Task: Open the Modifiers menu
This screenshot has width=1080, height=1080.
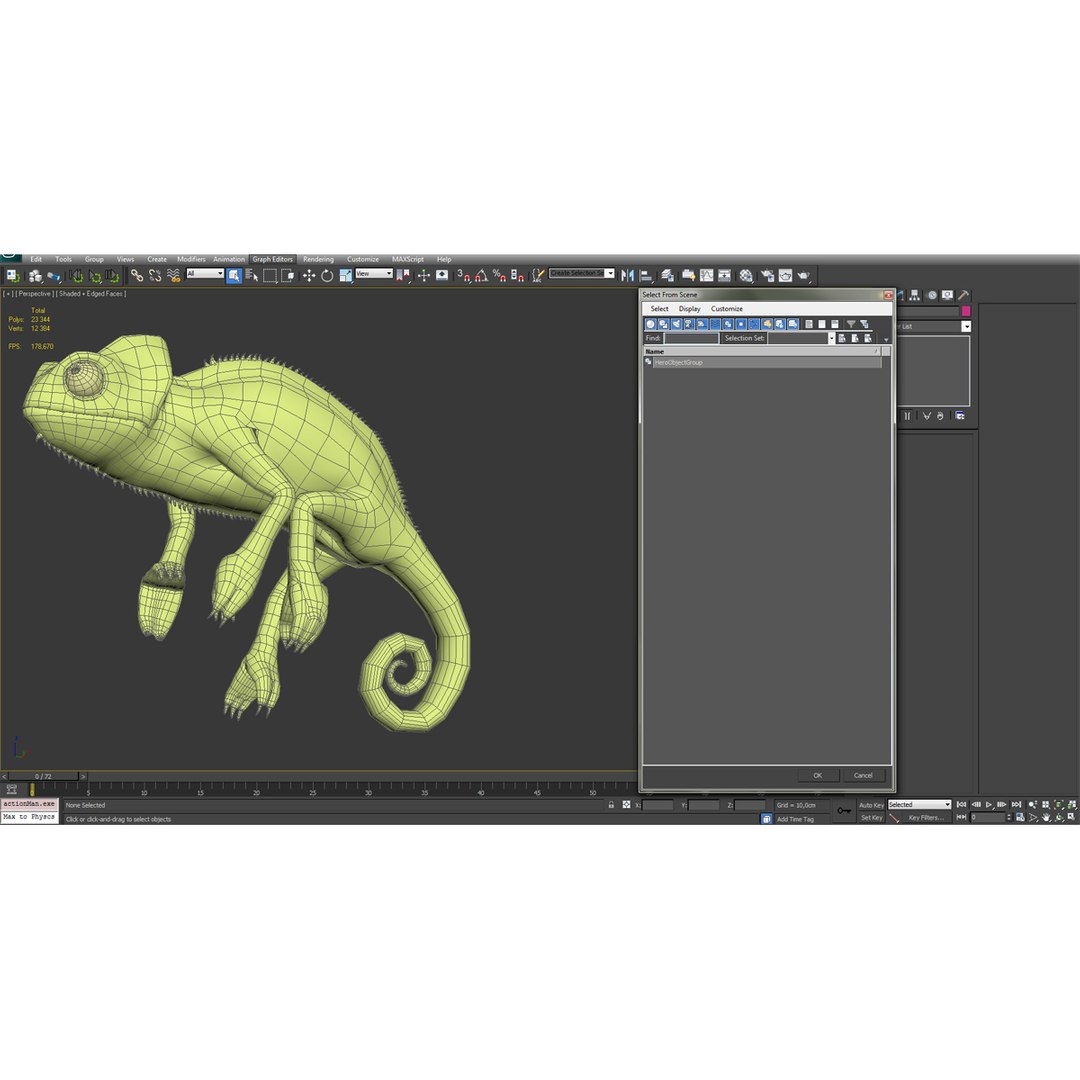Action: click(x=191, y=259)
